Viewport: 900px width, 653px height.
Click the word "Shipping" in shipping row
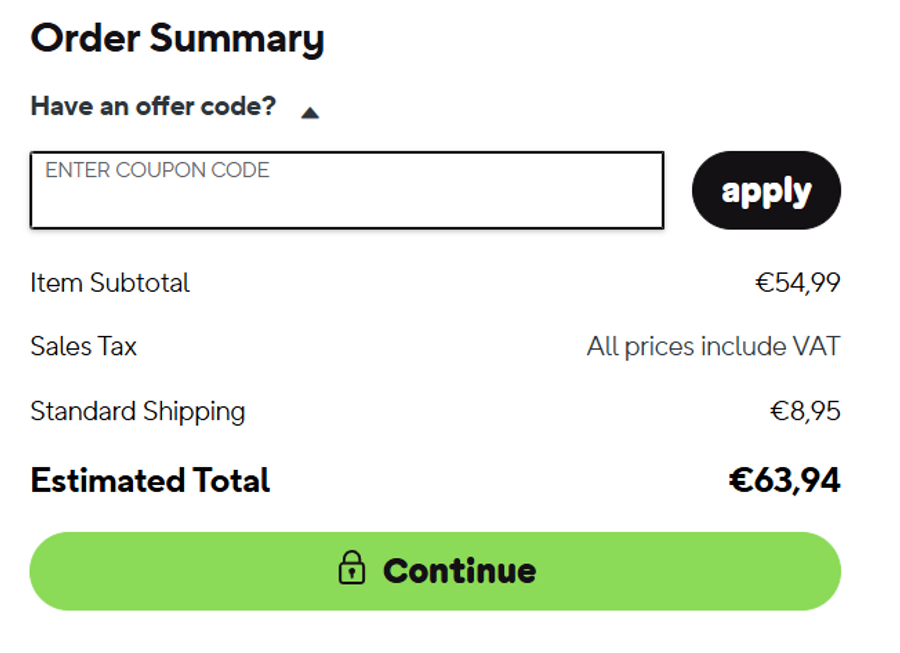click(x=194, y=411)
